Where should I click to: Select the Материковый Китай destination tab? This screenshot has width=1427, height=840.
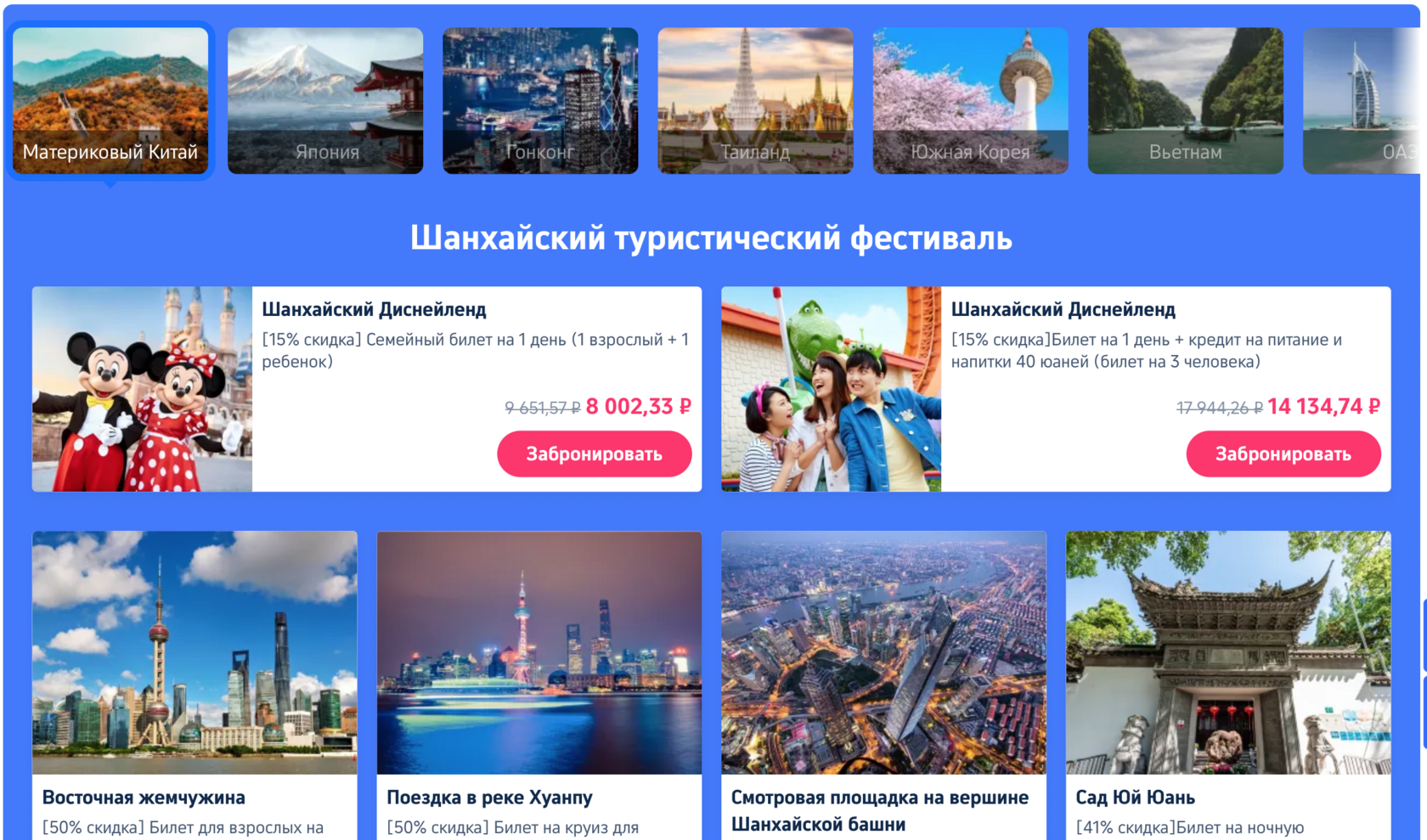point(110,101)
